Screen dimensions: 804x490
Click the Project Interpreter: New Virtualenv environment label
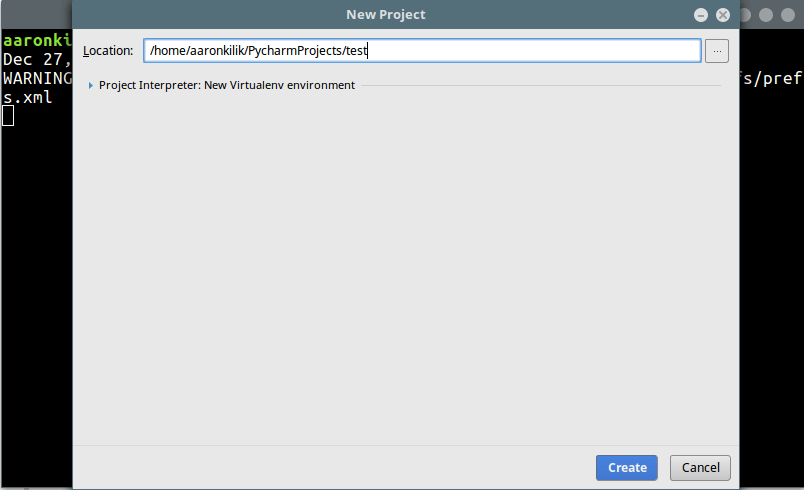pos(227,86)
